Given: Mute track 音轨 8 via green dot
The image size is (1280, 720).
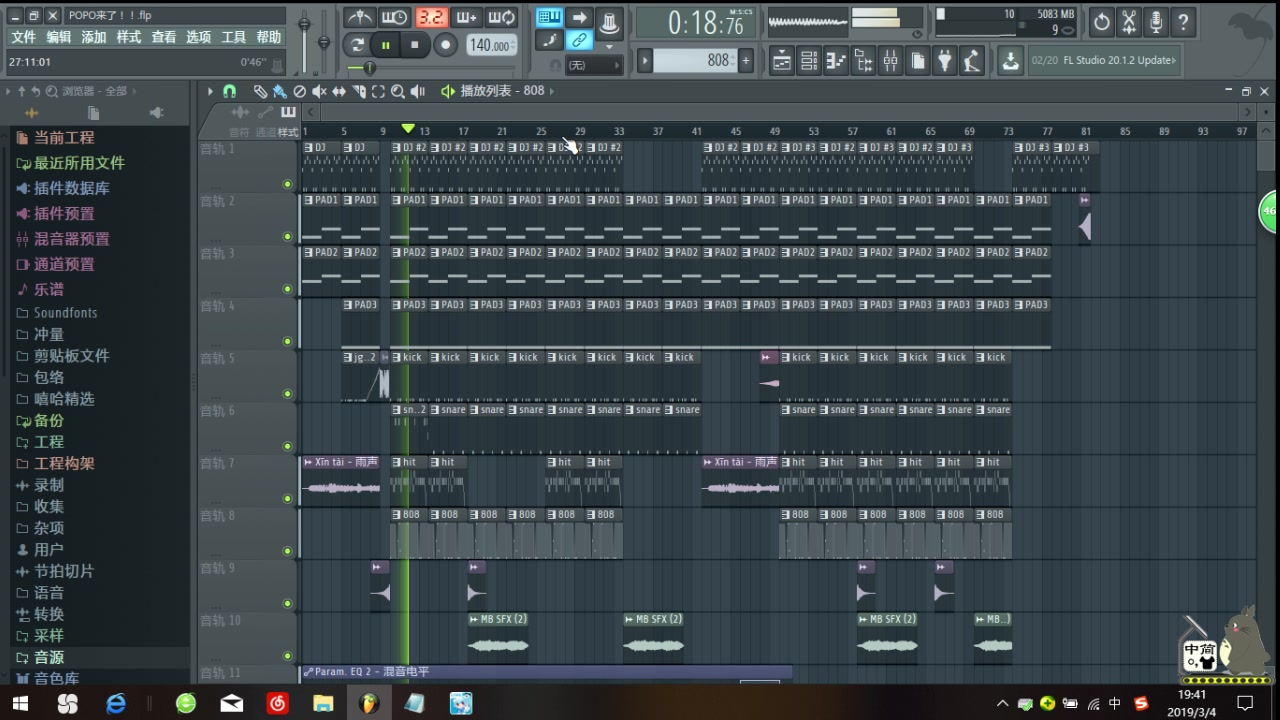Looking at the screenshot, I should [288, 551].
